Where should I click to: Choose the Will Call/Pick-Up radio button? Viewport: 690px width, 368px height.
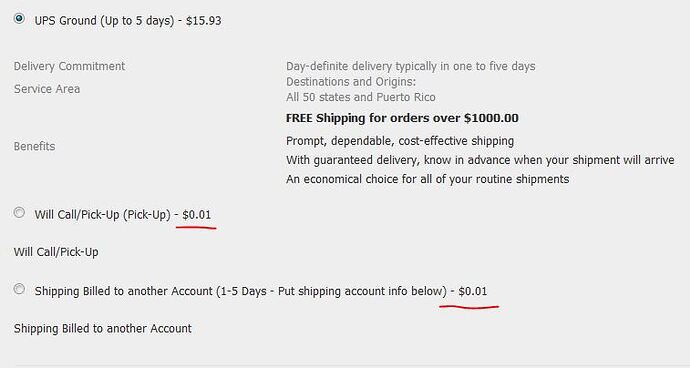19,213
